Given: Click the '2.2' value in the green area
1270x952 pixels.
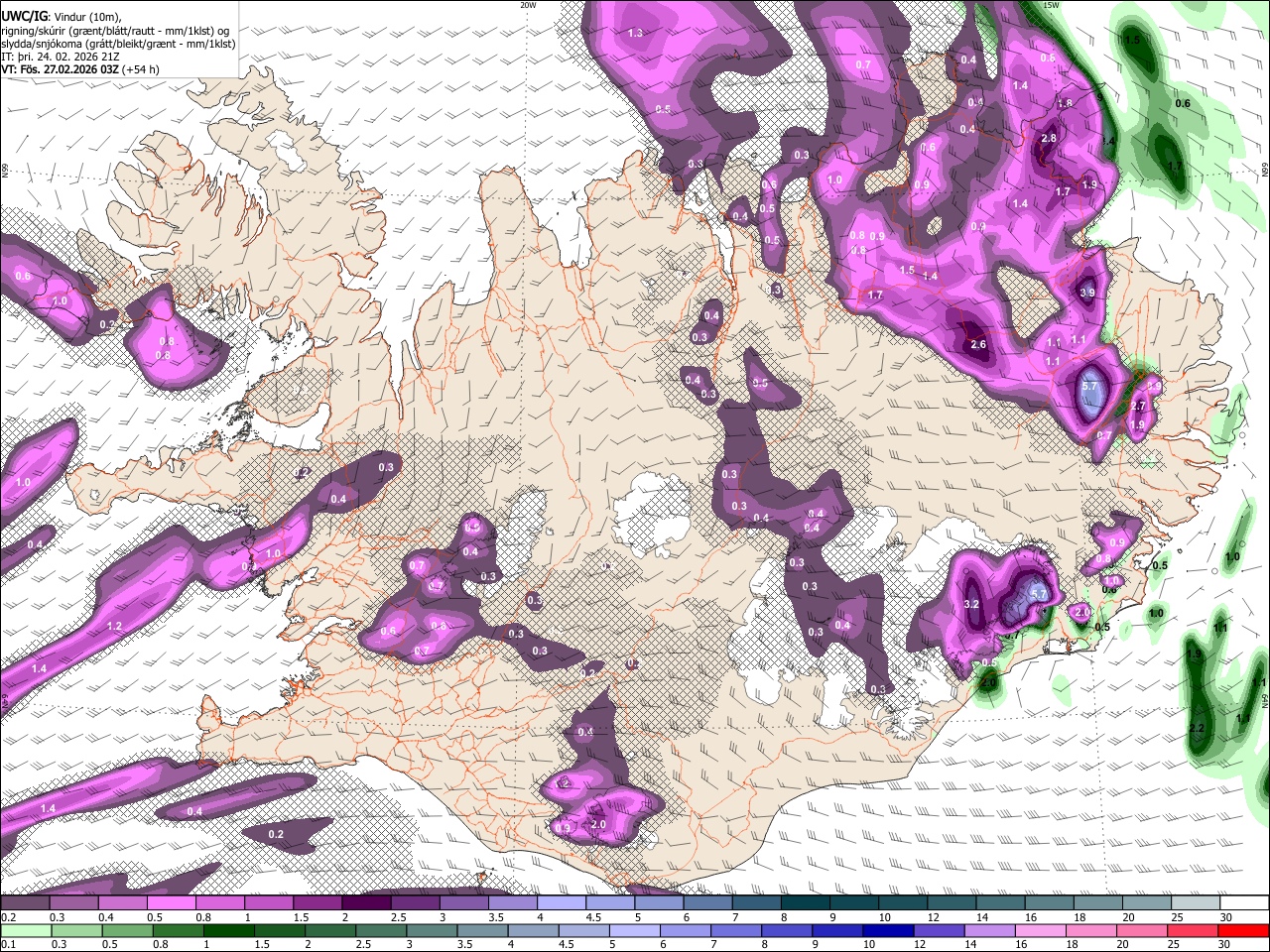Looking at the screenshot, I should 1197,729.
